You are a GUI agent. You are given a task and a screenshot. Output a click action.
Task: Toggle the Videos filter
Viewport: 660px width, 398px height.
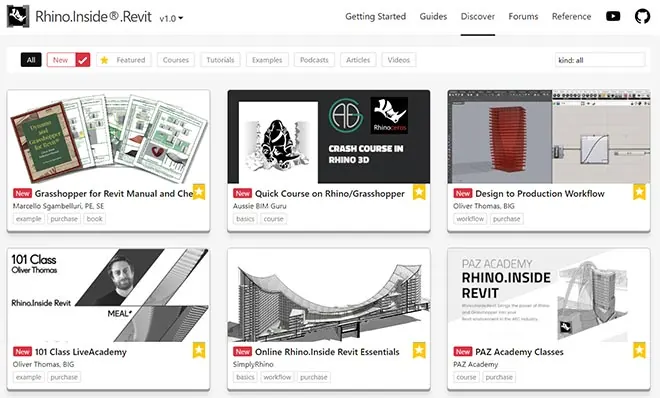click(399, 60)
